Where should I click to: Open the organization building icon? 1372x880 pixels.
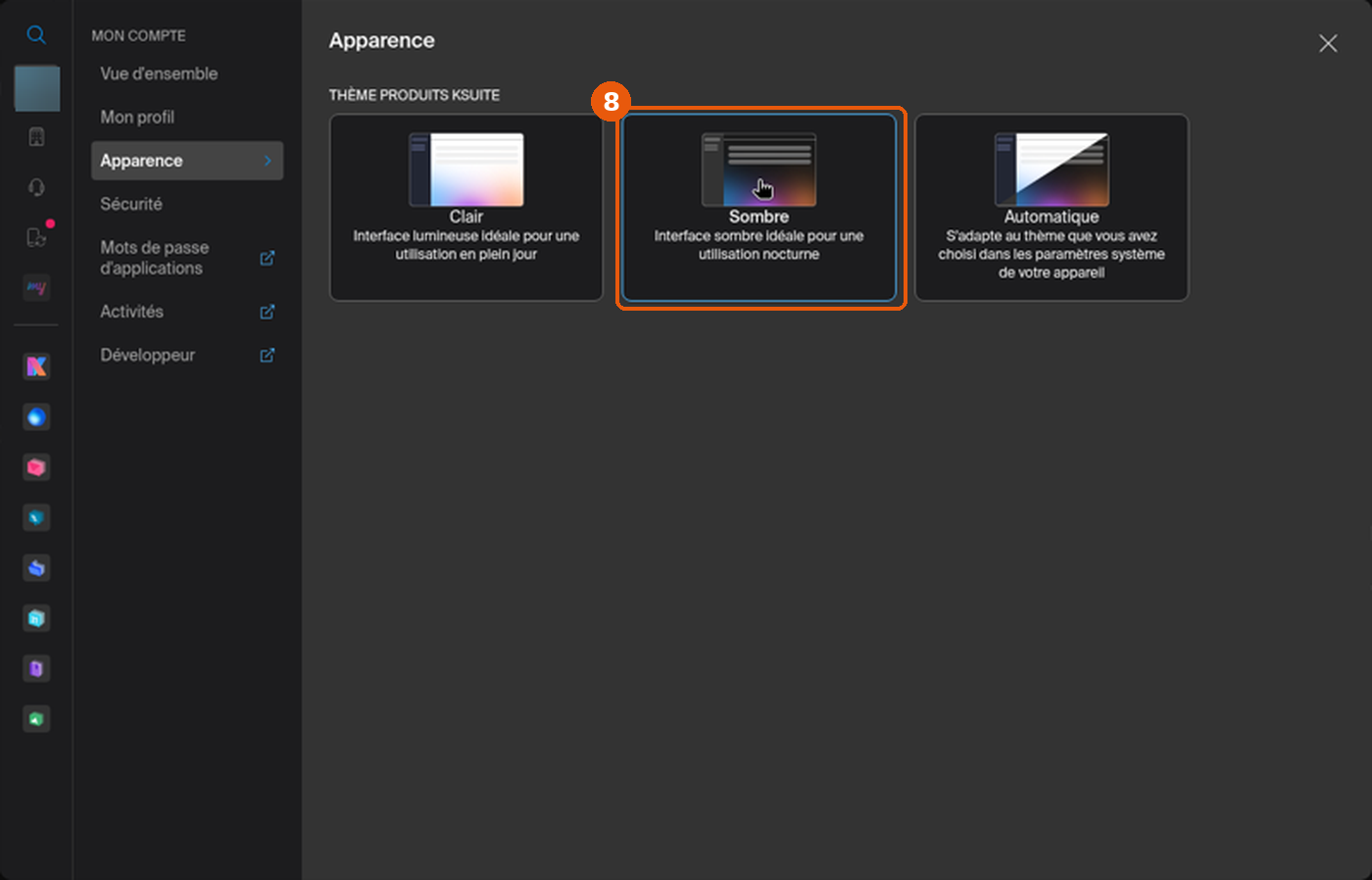pyautogui.click(x=36, y=137)
